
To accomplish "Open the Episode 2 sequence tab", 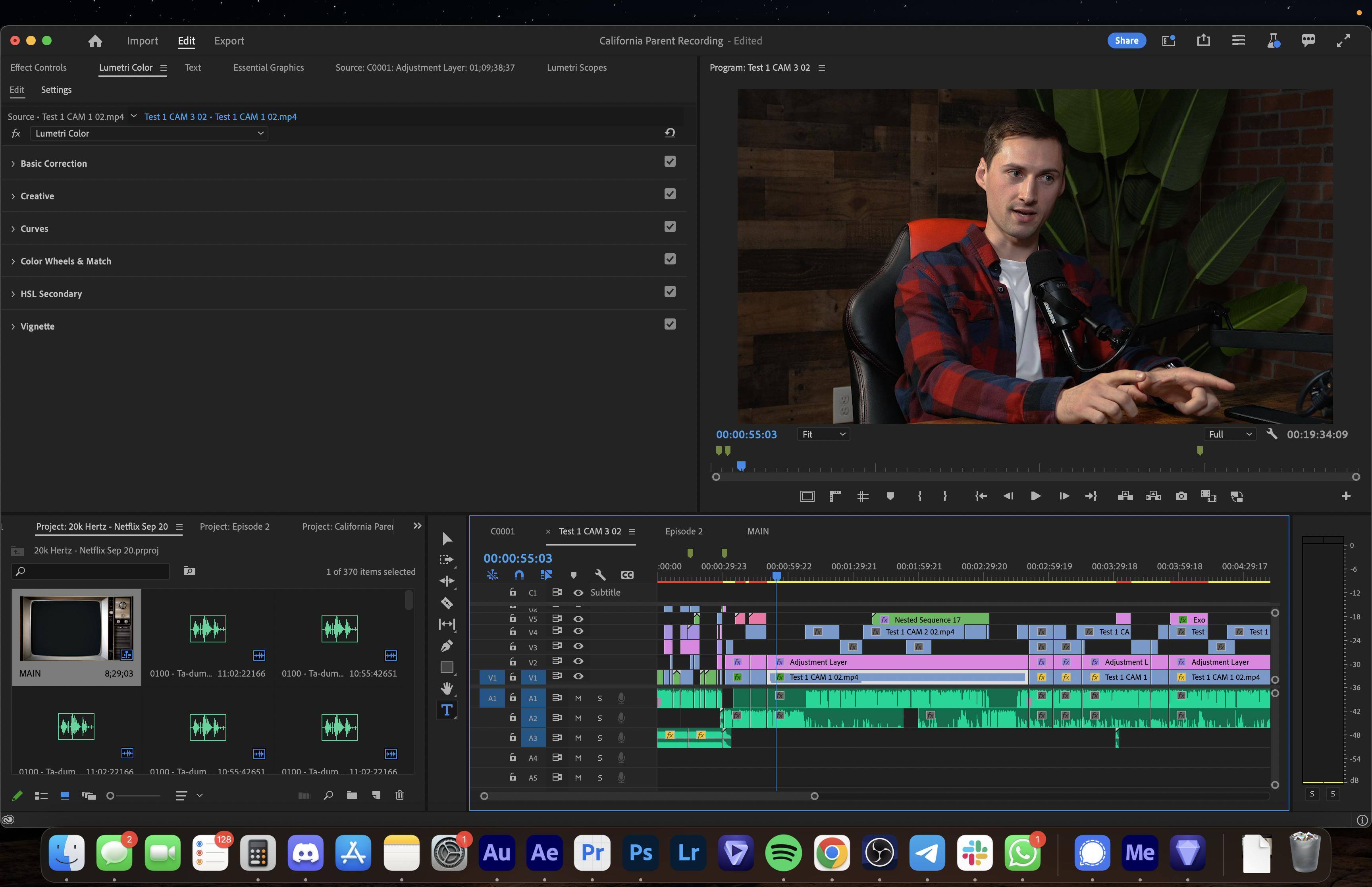I will point(683,531).
